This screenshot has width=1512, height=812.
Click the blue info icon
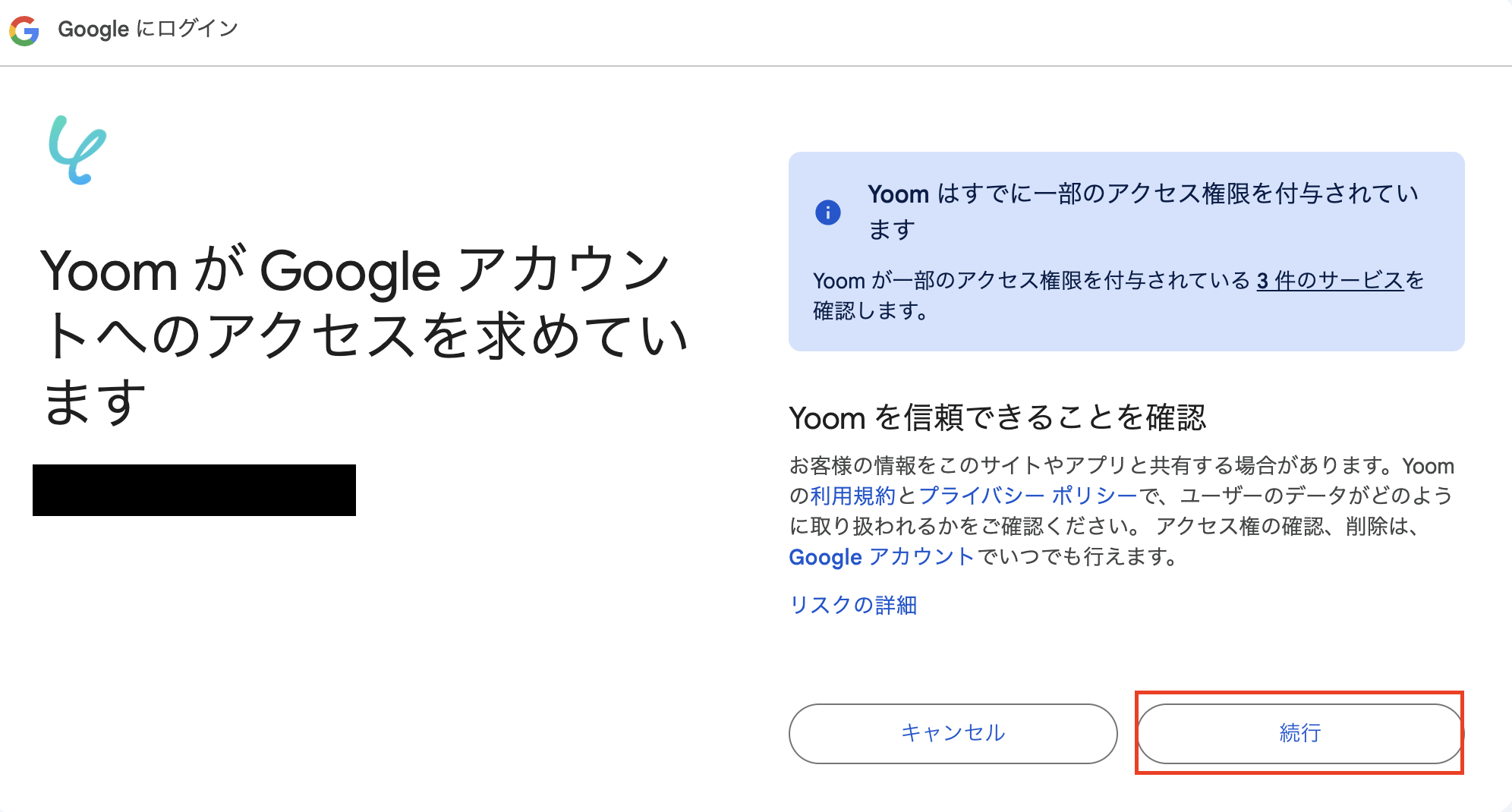coord(827,212)
